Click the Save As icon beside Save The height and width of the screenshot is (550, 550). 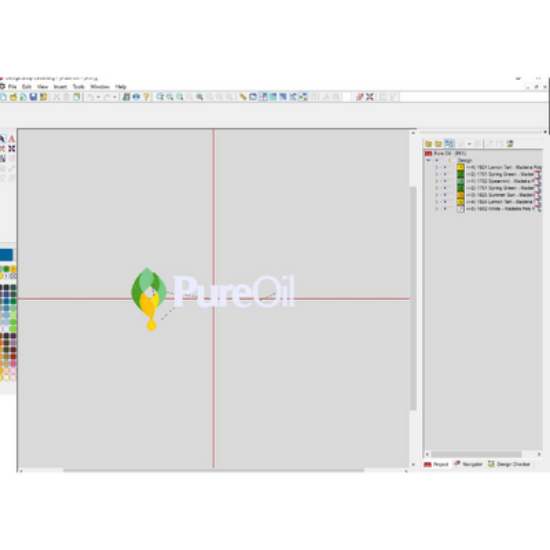coord(43,97)
